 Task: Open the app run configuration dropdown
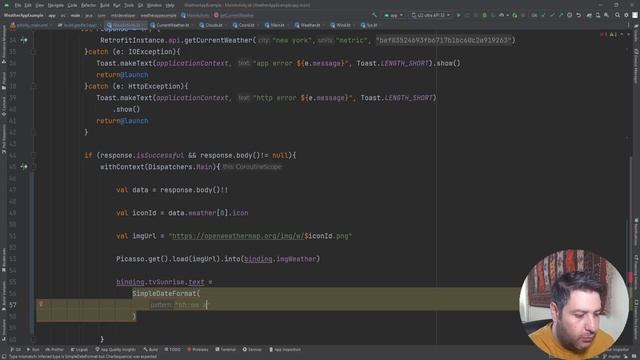tap(393, 15)
